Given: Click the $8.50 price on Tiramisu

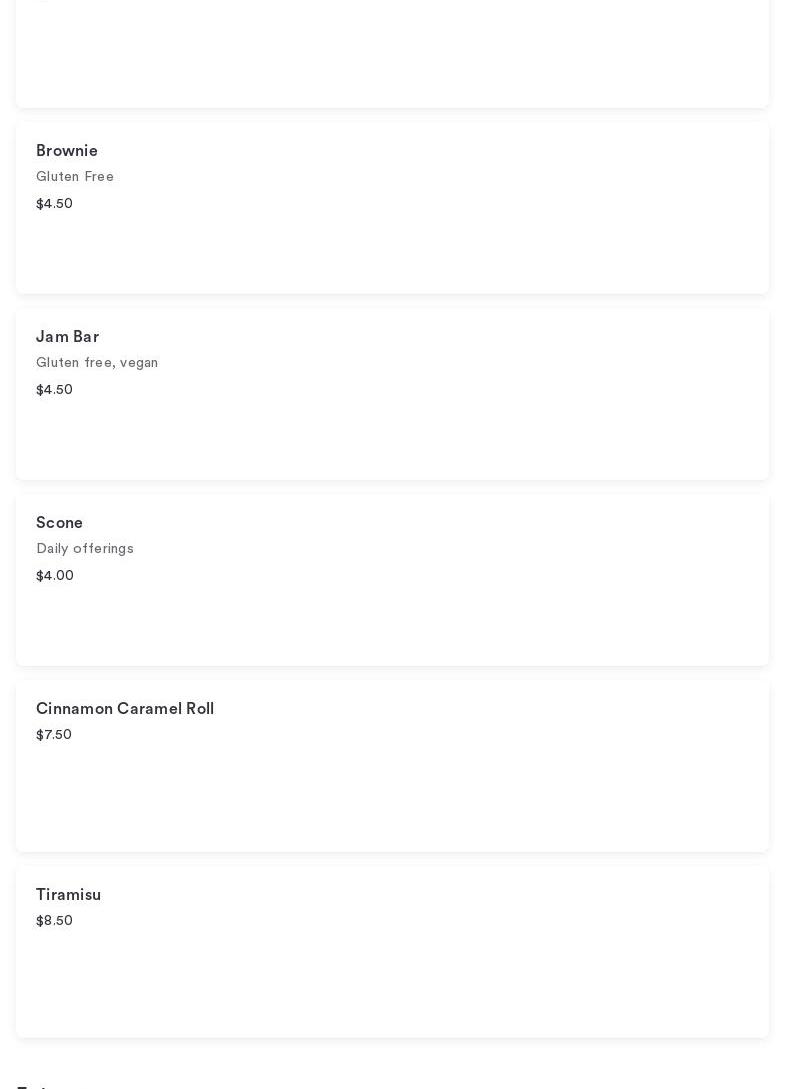Looking at the screenshot, I should 54,921.
